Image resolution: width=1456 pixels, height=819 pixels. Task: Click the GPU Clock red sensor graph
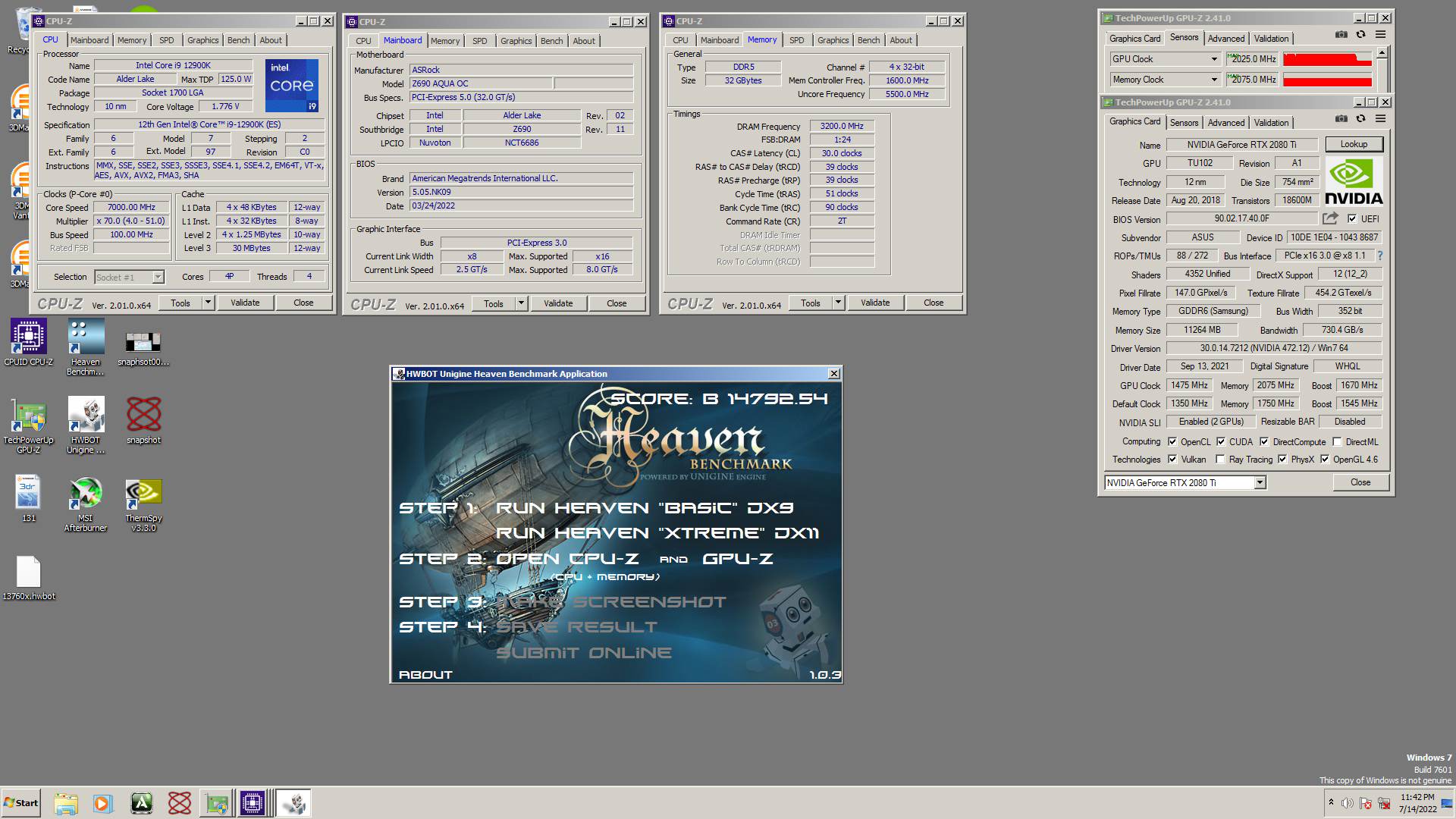coord(1328,59)
